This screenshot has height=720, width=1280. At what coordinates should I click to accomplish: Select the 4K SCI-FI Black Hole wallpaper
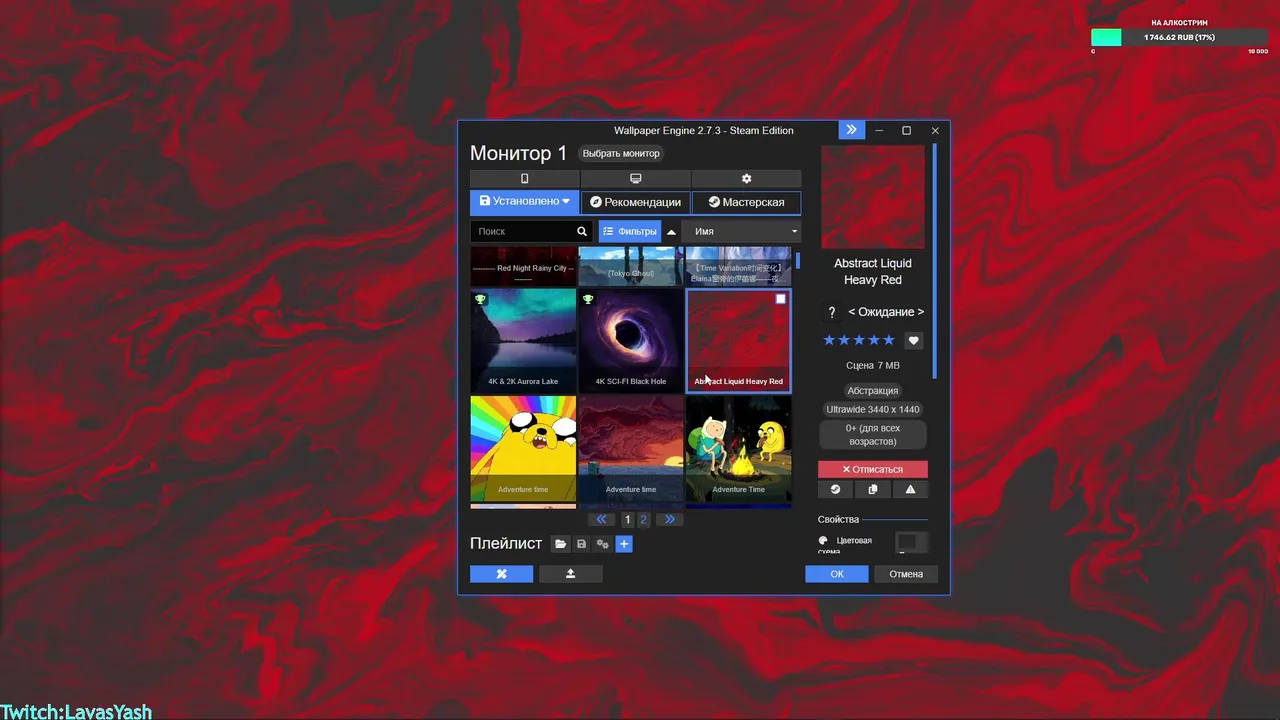pos(631,340)
